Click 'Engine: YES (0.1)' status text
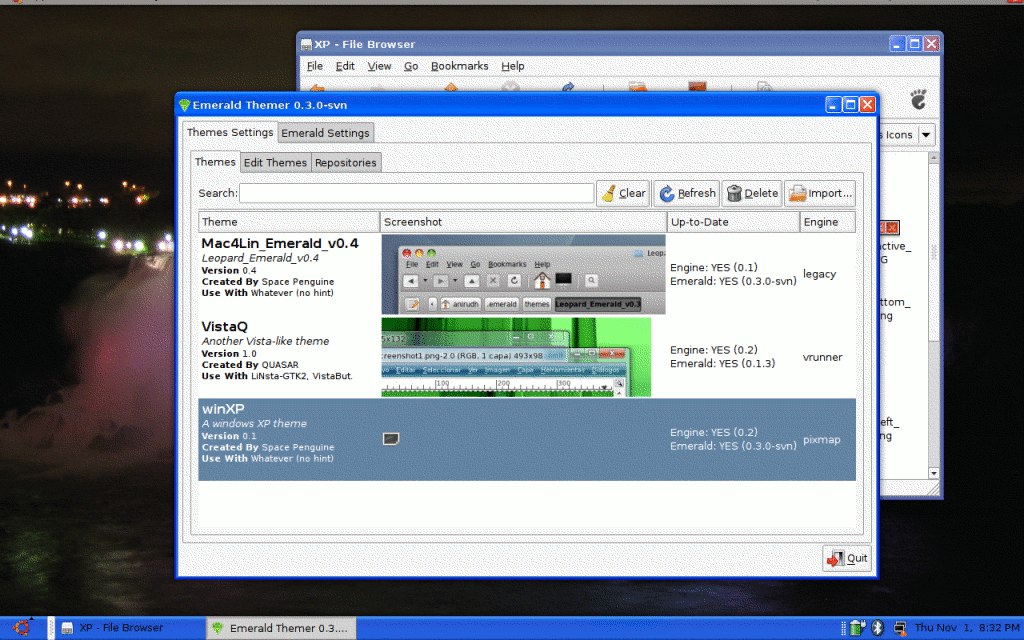Image resolution: width=1024 pixels, height=640 pixels. (714, 267)
